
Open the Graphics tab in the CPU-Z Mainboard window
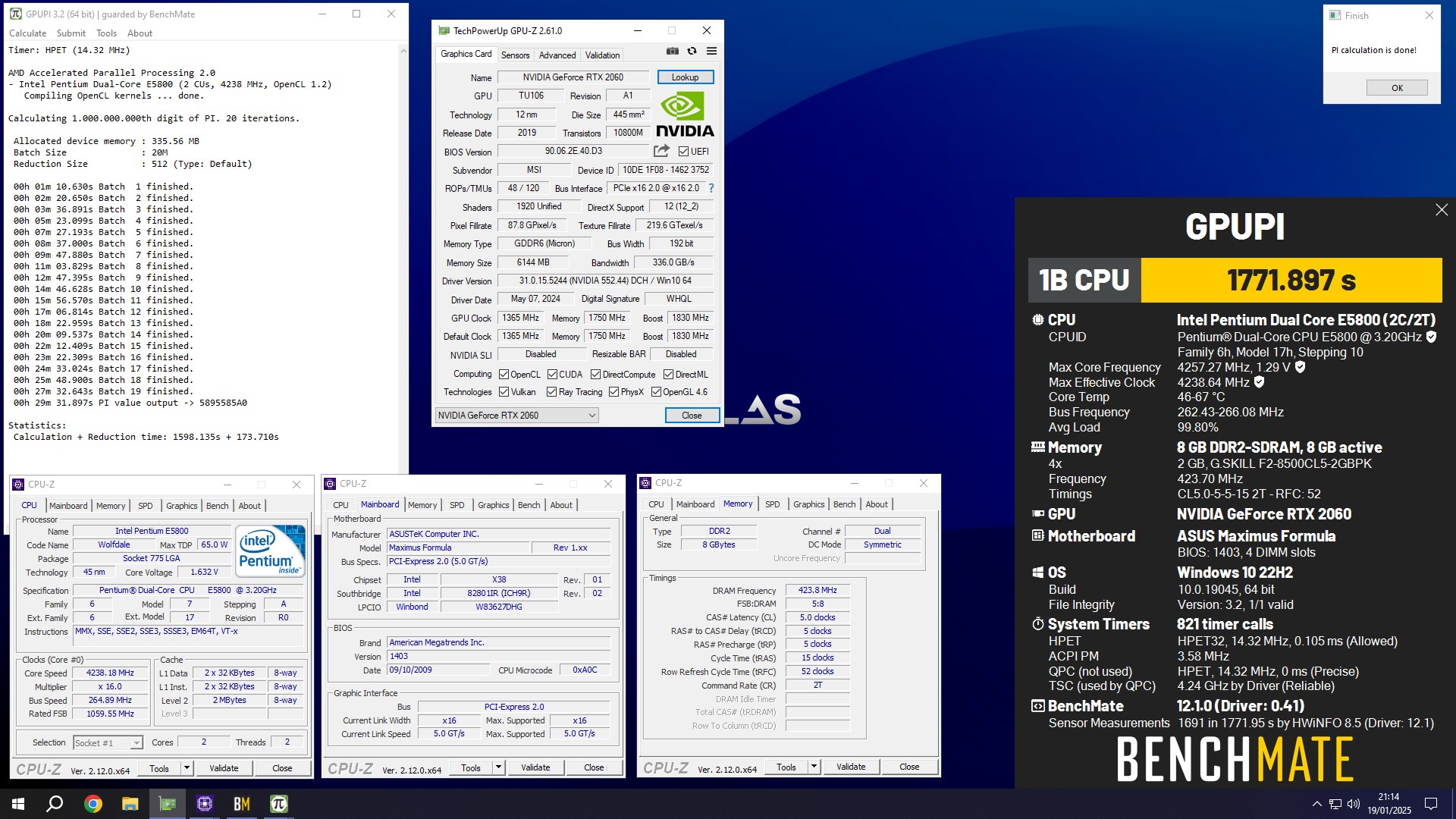point(493,505)
